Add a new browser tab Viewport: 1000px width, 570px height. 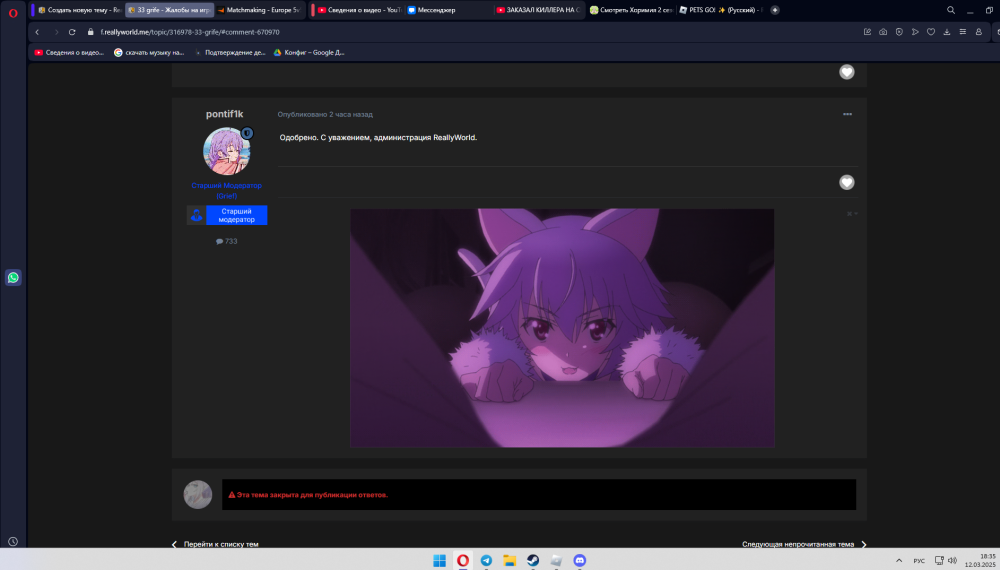pos(775,10)
